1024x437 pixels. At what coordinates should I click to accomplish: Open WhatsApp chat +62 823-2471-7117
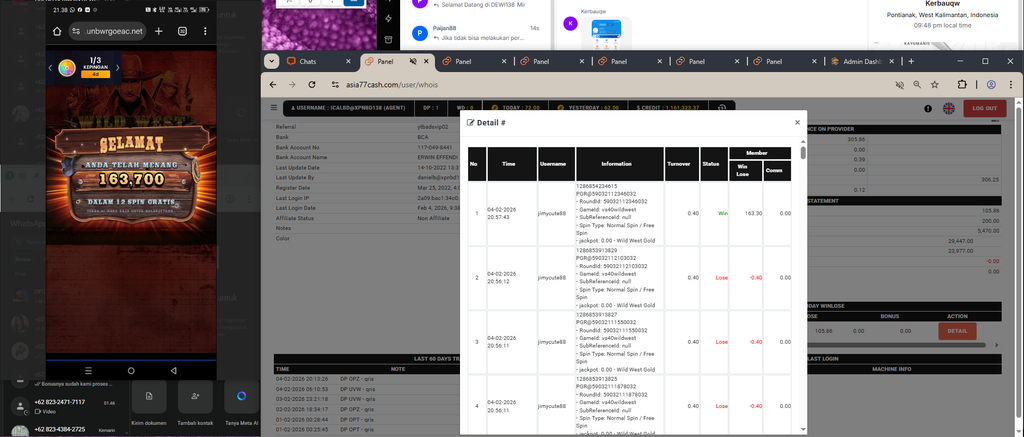[x=65, y=406]
